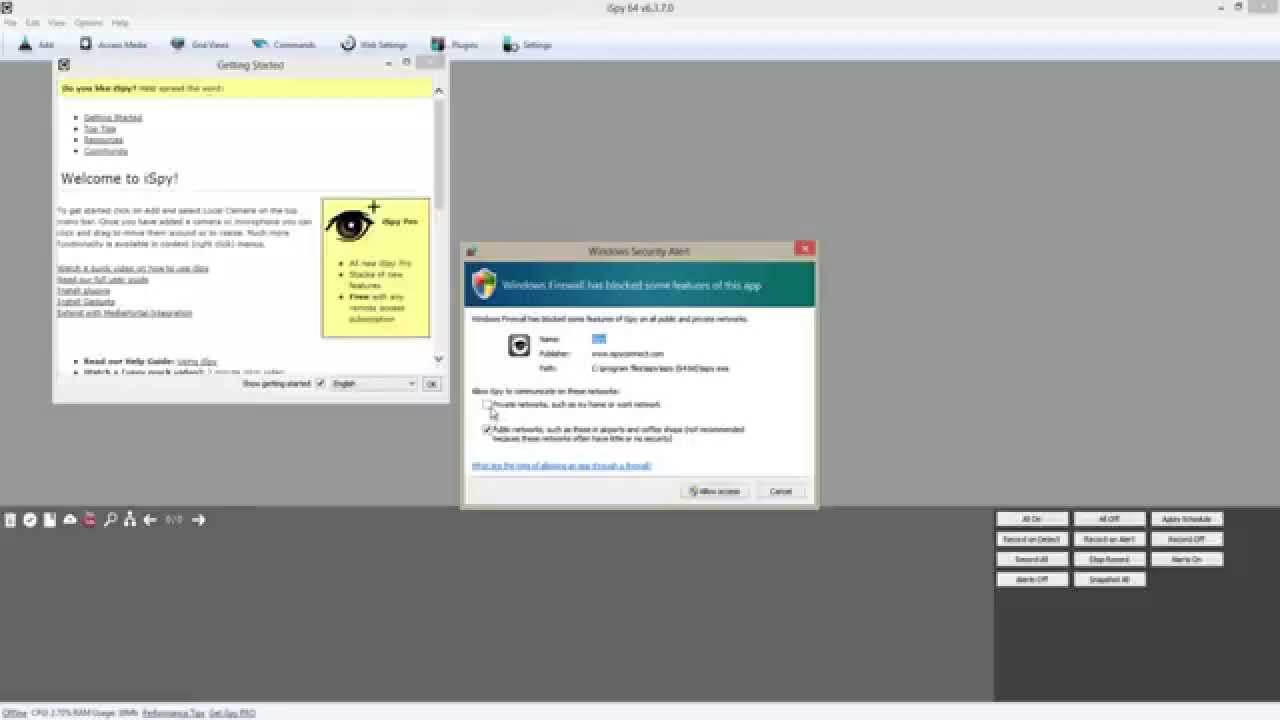
Task: Click the Getting Started window's title icon
Action: 64,65
